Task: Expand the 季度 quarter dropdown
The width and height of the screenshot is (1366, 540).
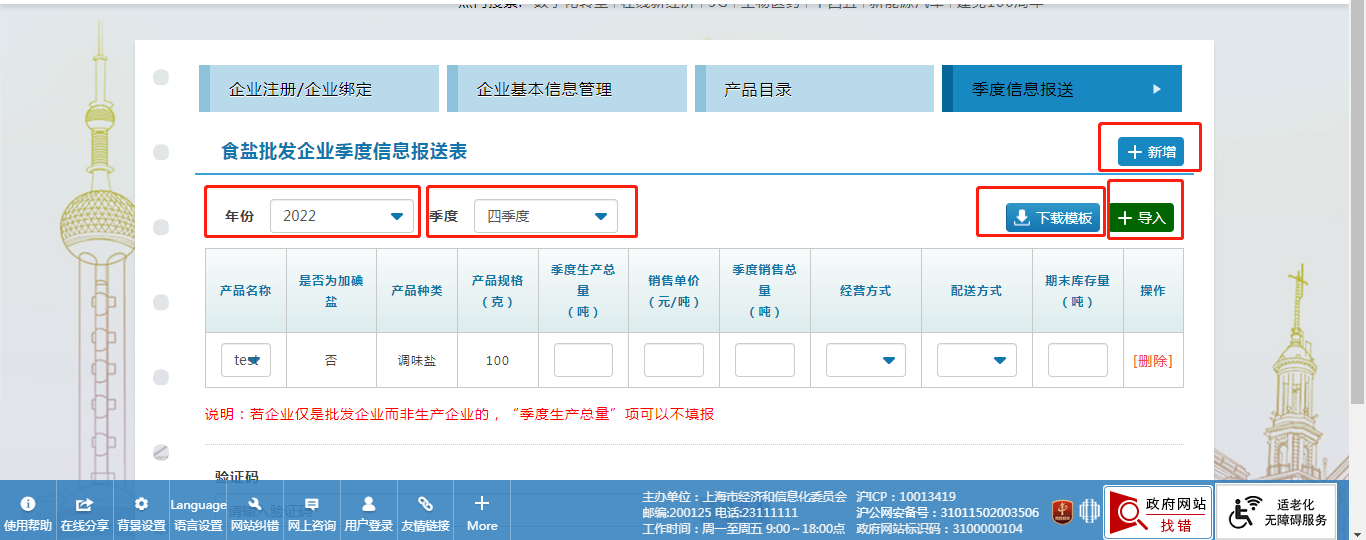Action: click(x=546, y=216)
